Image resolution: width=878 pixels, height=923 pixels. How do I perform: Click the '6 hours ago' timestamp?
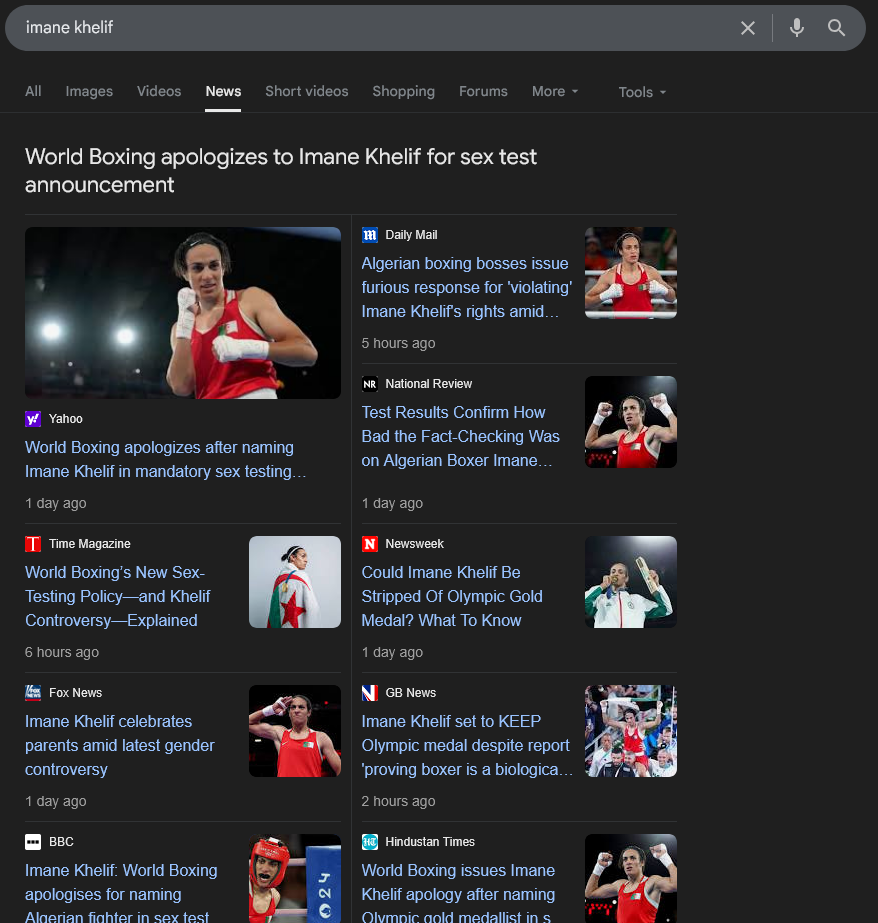(x=62, y=652)
